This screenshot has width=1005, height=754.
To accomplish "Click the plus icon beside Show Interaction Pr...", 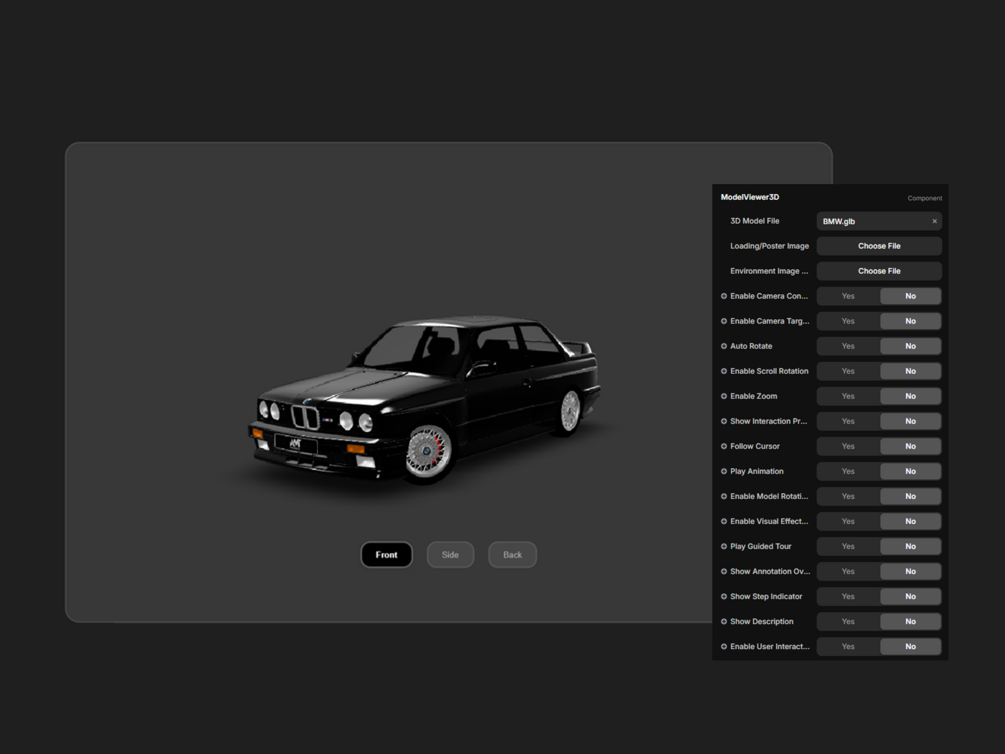I will pyautogui.click(x=724, y=421).
